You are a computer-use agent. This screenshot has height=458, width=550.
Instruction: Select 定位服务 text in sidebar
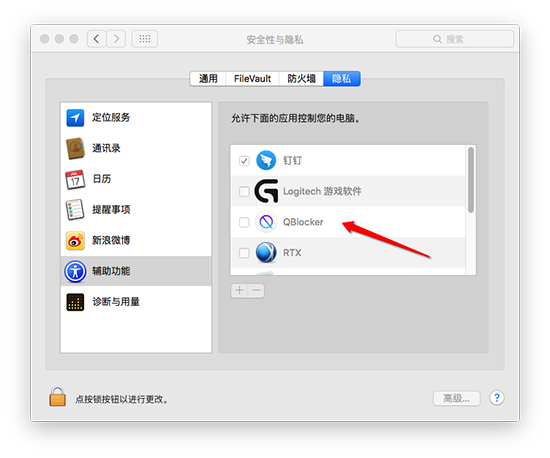pos(111,117)
